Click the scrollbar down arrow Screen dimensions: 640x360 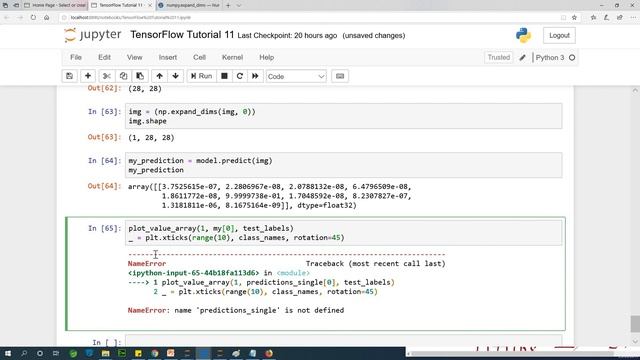635,342
